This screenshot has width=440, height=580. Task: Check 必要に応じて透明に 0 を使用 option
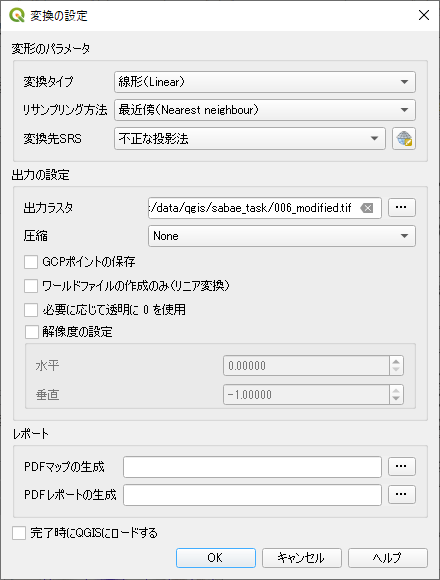coord(31,310)
